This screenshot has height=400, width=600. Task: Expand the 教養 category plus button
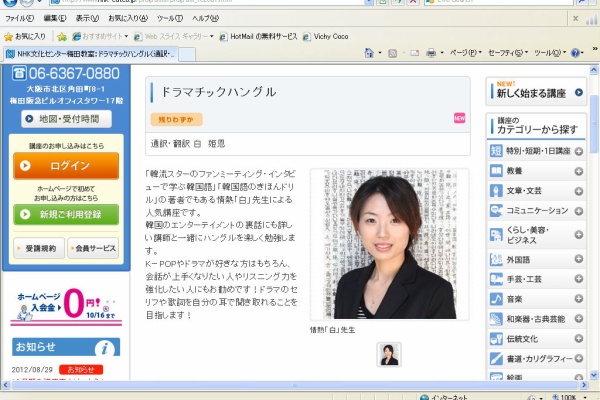[x=579, y=171]
